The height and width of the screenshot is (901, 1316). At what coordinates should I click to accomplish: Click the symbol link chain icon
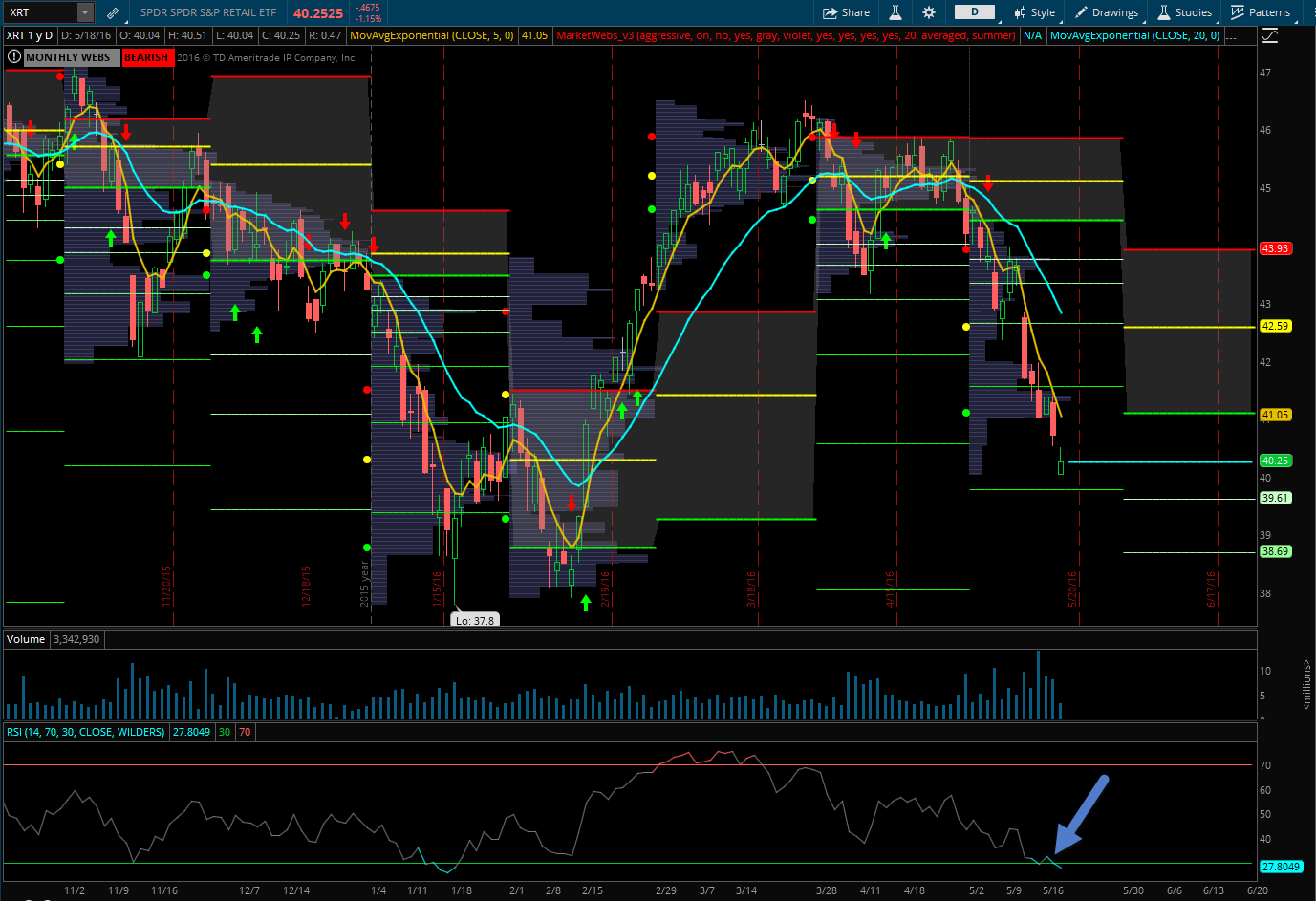pos(113,12)
